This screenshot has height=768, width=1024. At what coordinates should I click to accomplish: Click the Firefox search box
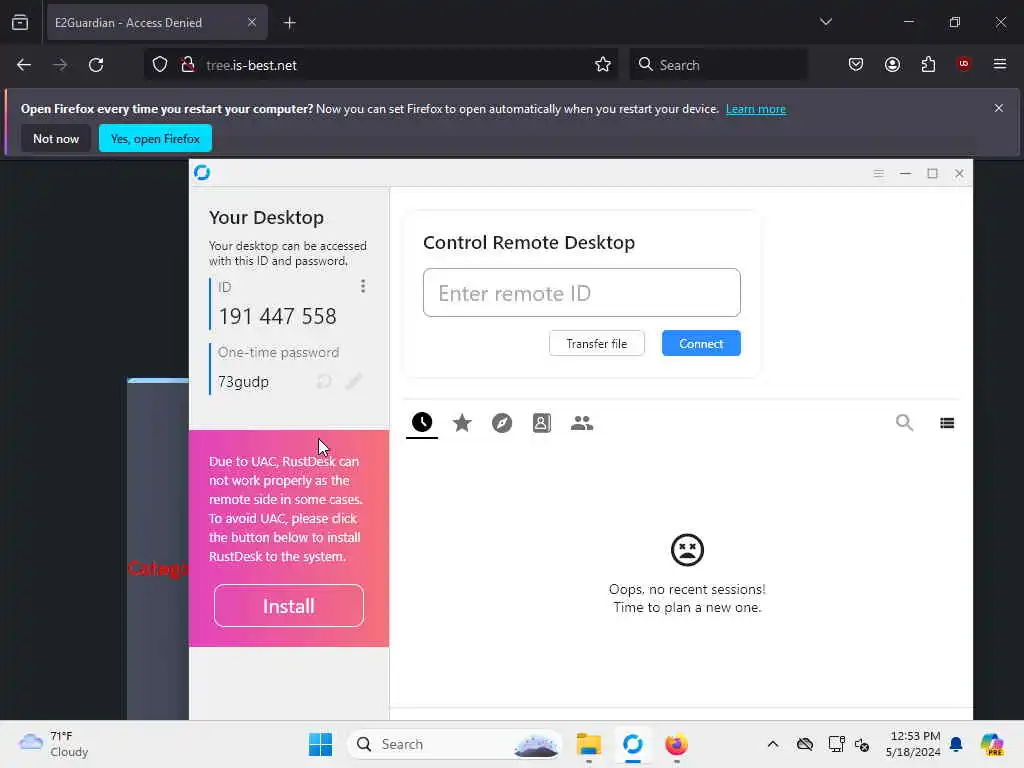click(x=718, y=65)
